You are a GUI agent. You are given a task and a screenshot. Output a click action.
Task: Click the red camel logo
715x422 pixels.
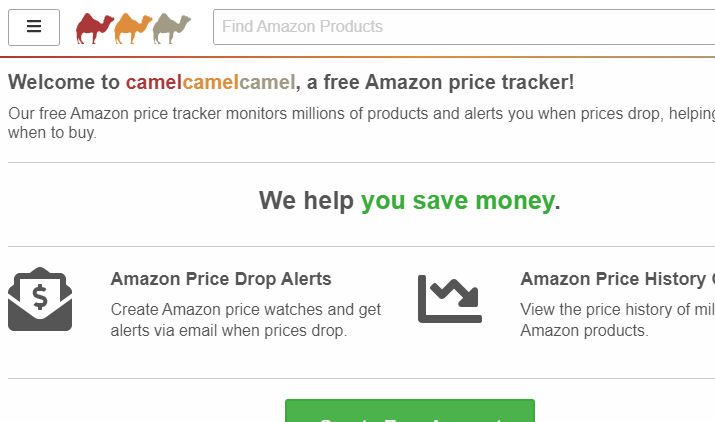coord(95,28)
